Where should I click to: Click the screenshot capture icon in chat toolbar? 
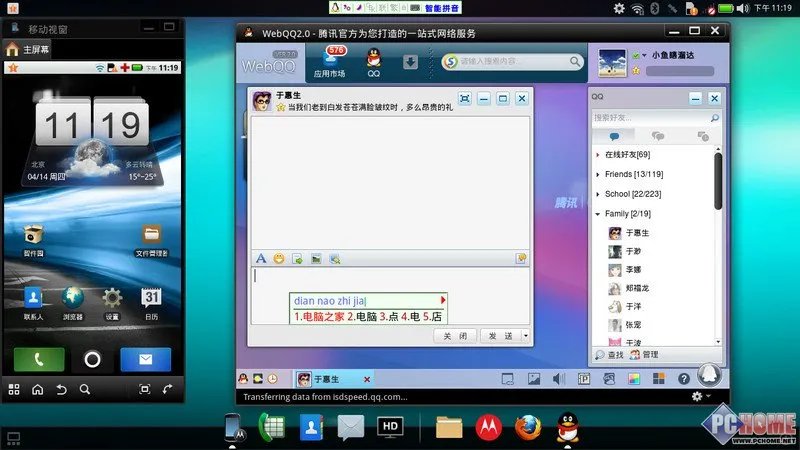[335, 259]
